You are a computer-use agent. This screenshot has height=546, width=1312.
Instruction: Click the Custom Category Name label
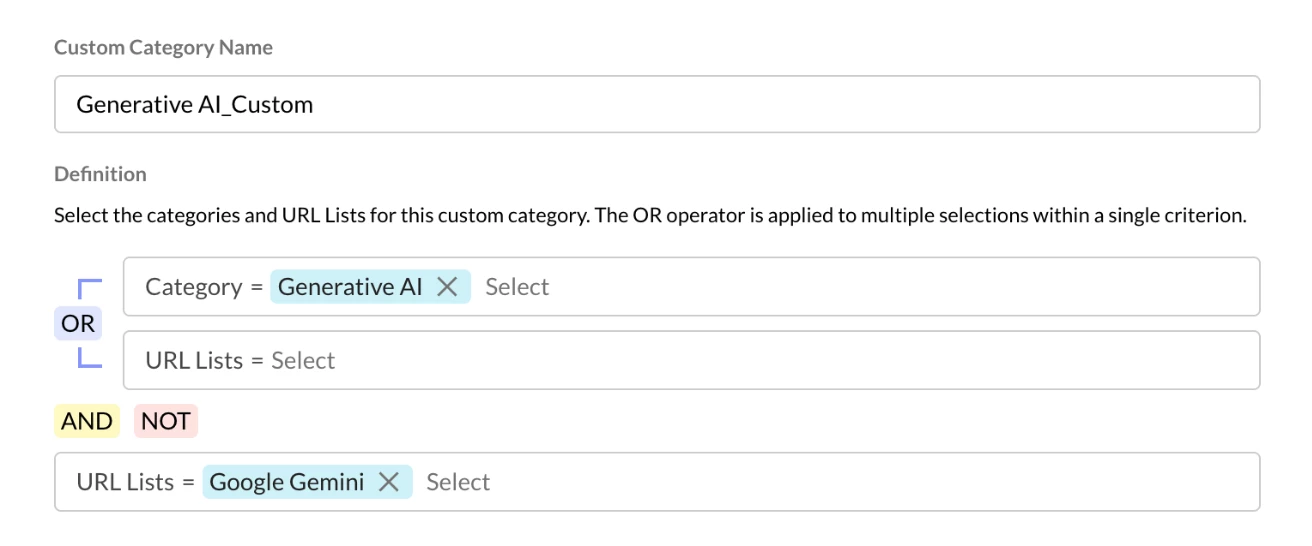coord(163,47)
